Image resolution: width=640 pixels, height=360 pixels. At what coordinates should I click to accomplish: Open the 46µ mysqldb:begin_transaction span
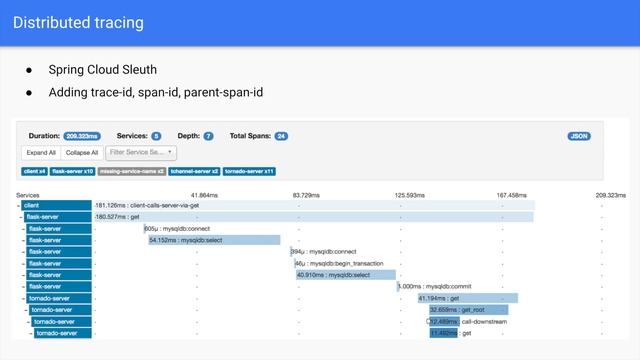339,263
